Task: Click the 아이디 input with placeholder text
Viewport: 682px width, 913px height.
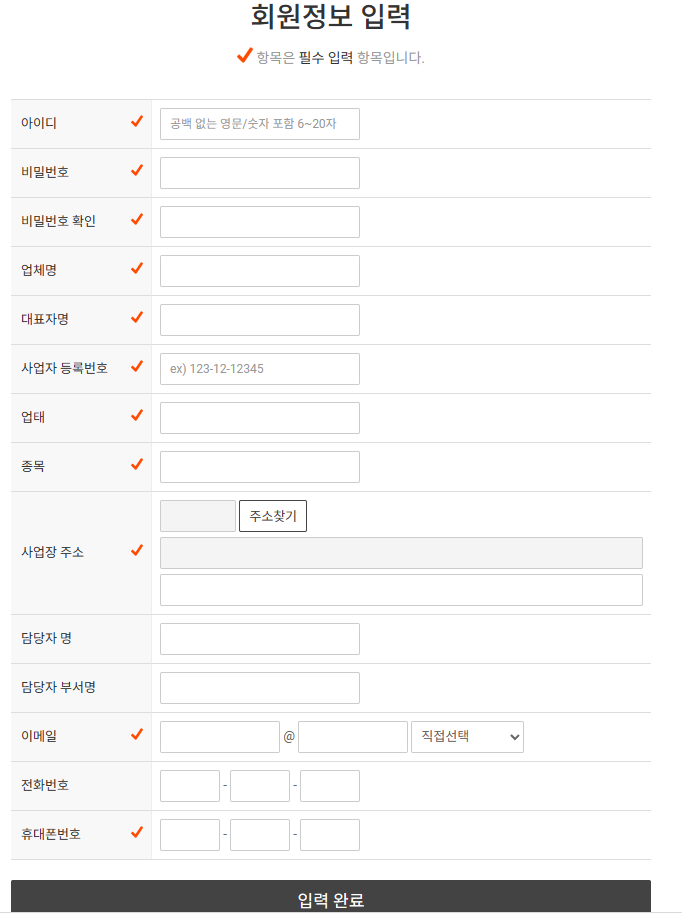Action: pyautogui.click(x=259, y=123)
